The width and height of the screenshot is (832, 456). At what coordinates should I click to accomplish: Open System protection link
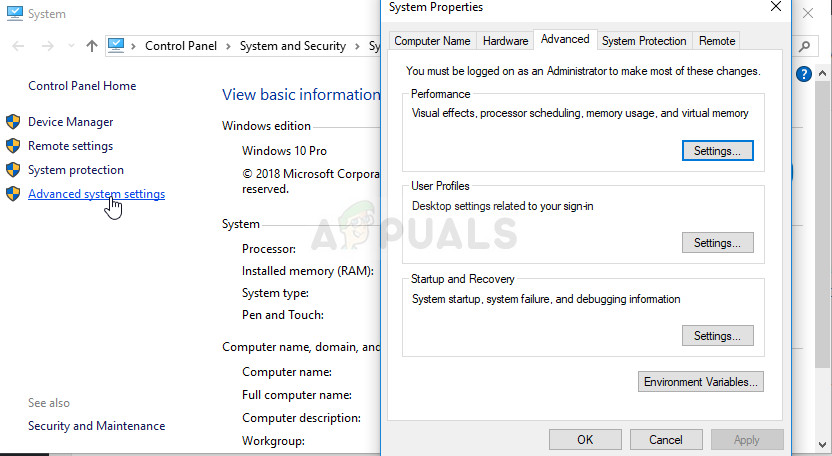[x=76, y=170]
